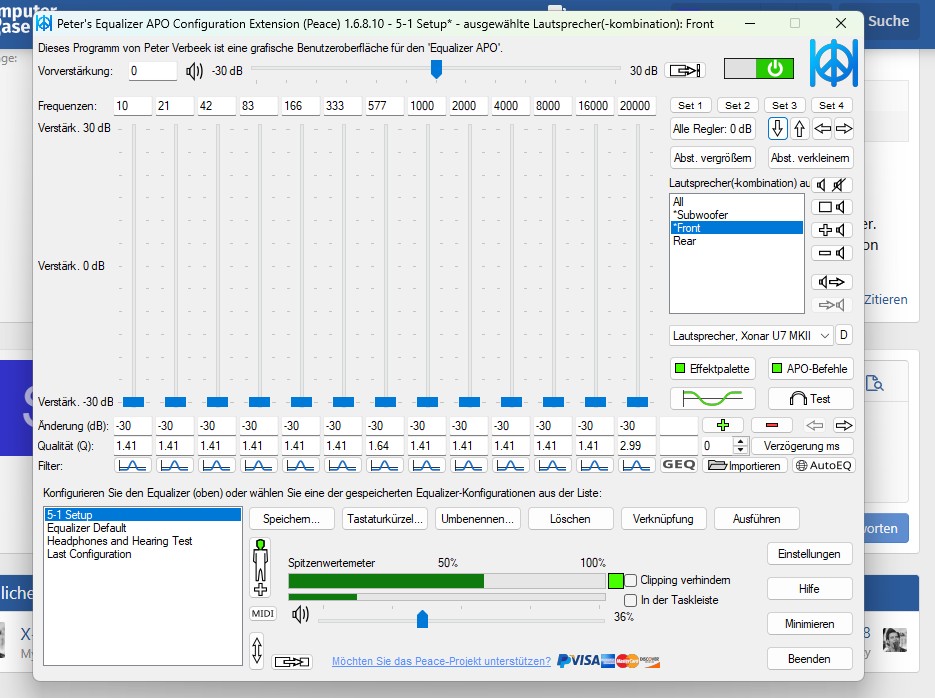This screenshot has width=935, height=698.
Task: Click the D button next to device dropdown
Action: pos(844,335)
